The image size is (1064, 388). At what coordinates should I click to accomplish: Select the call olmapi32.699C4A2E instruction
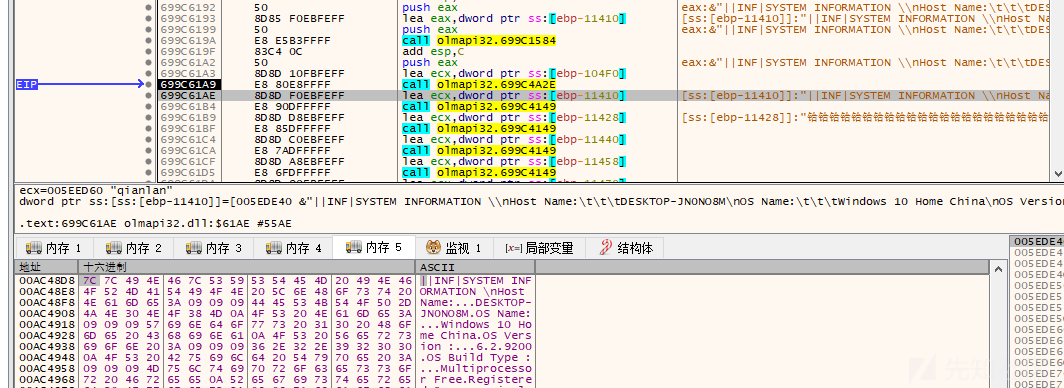[479, 84]
